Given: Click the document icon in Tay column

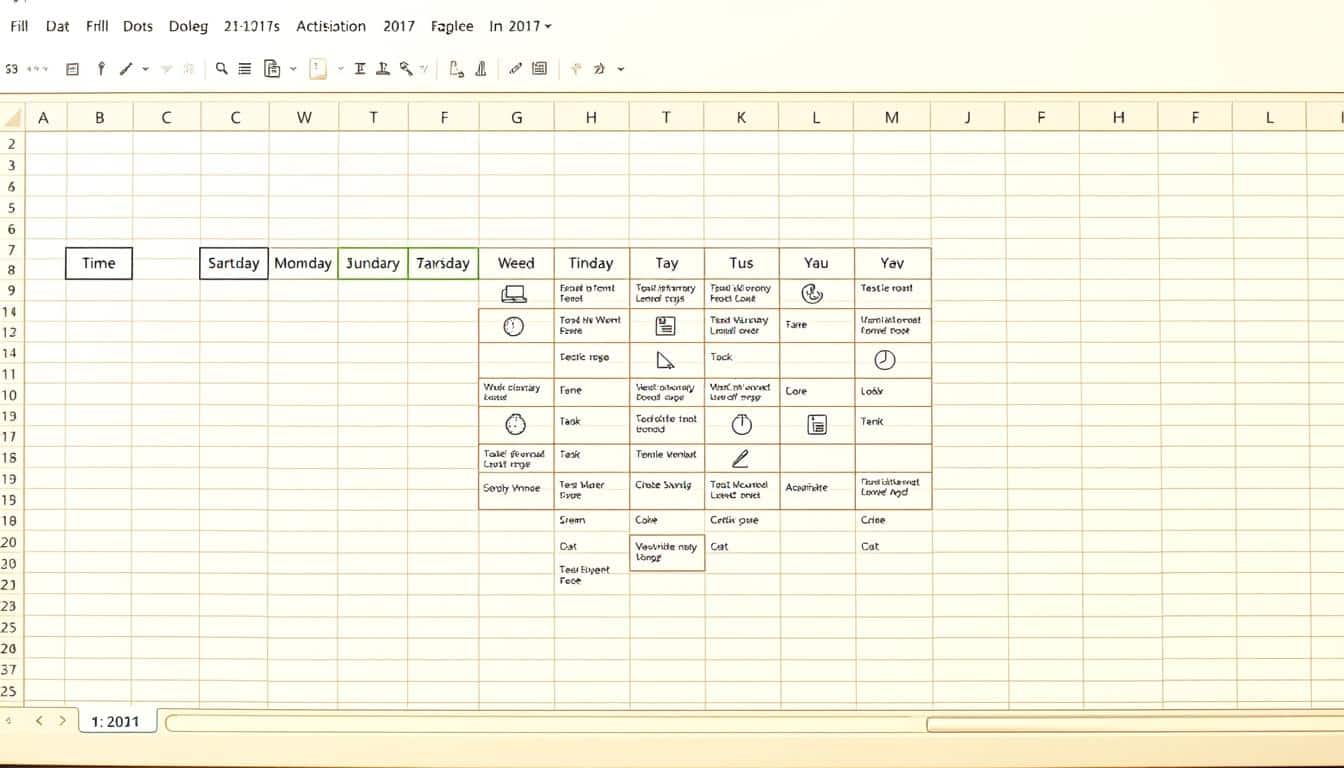Looking at the screenshot, I should [x=665, y=325].
